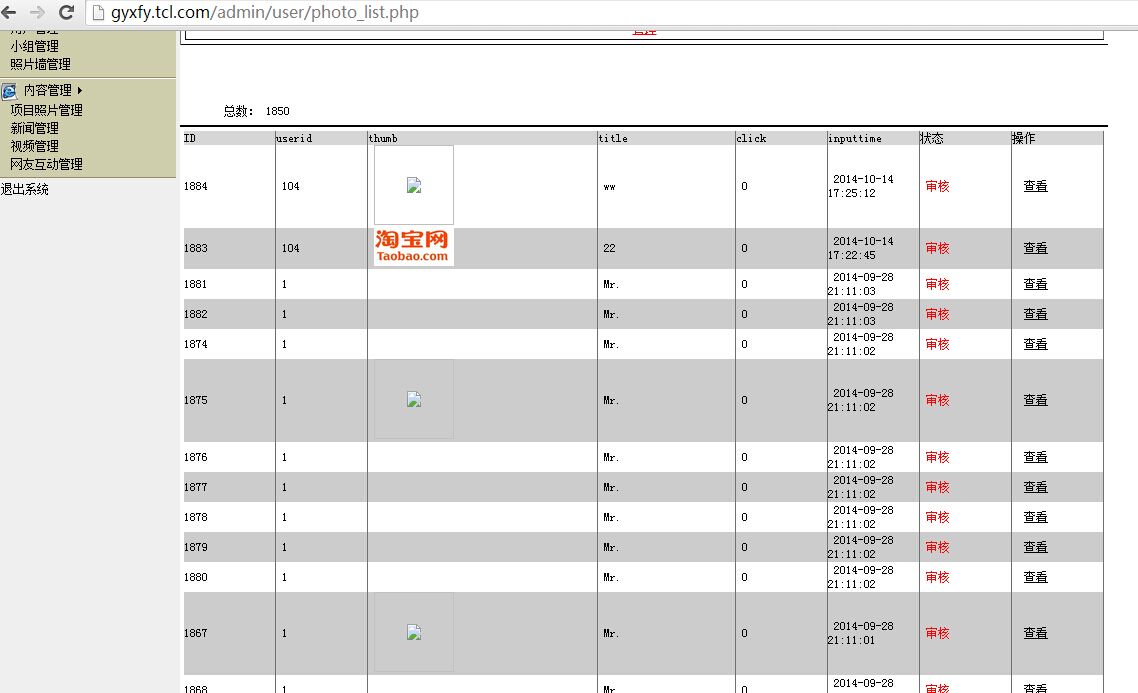This screenshot has width=1138, height=693.
Task: Click the browser forward arrow
Action: [37, 12]
